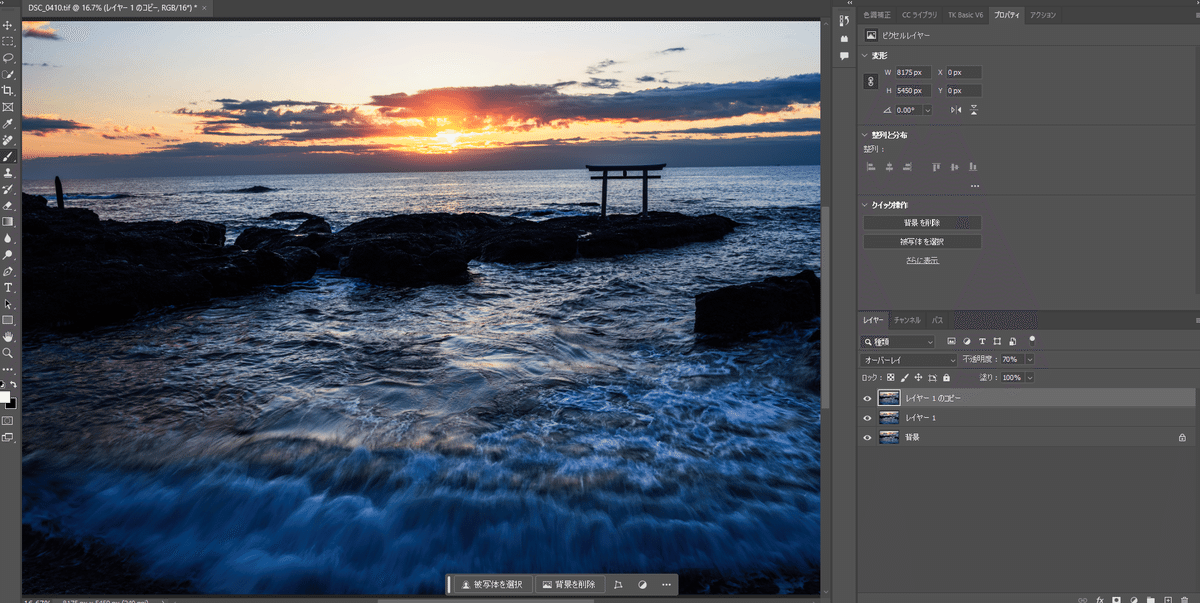Viewport: 1200px width, 603px height.
Task: Select the Zoom magnifier tool
Action: point(8,353)
